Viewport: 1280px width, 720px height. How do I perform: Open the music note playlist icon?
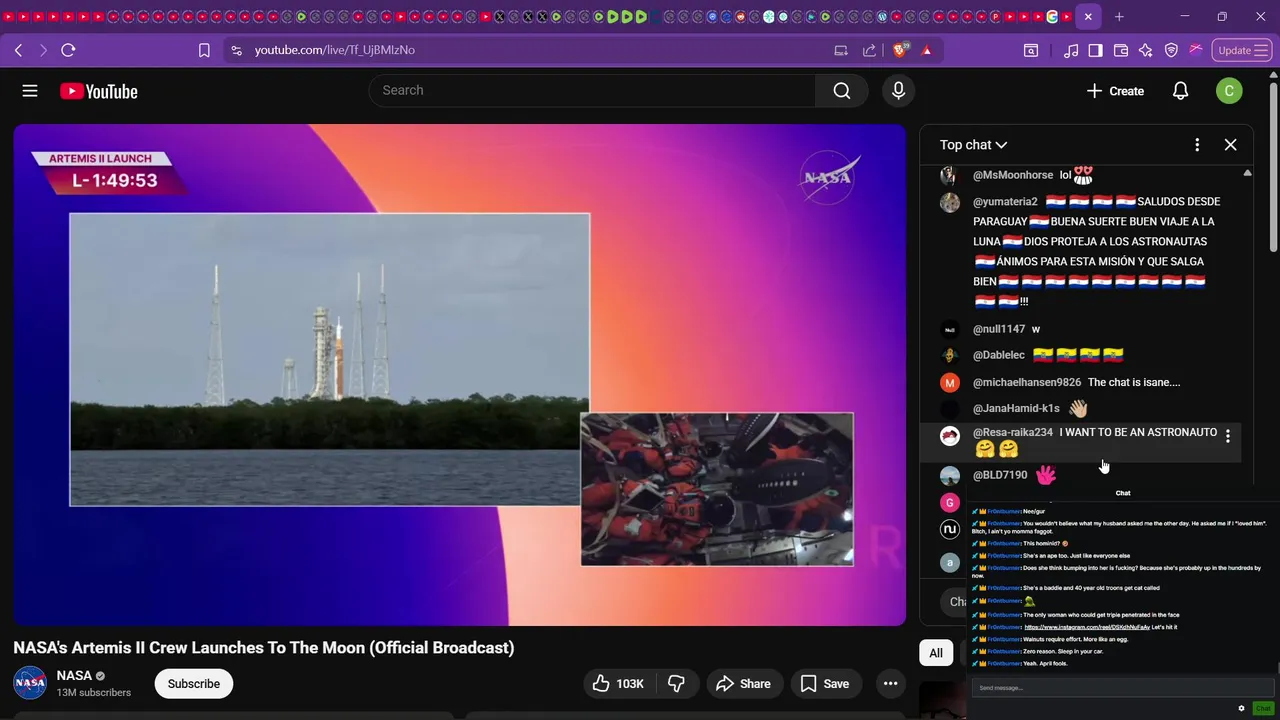[1071, 50]
